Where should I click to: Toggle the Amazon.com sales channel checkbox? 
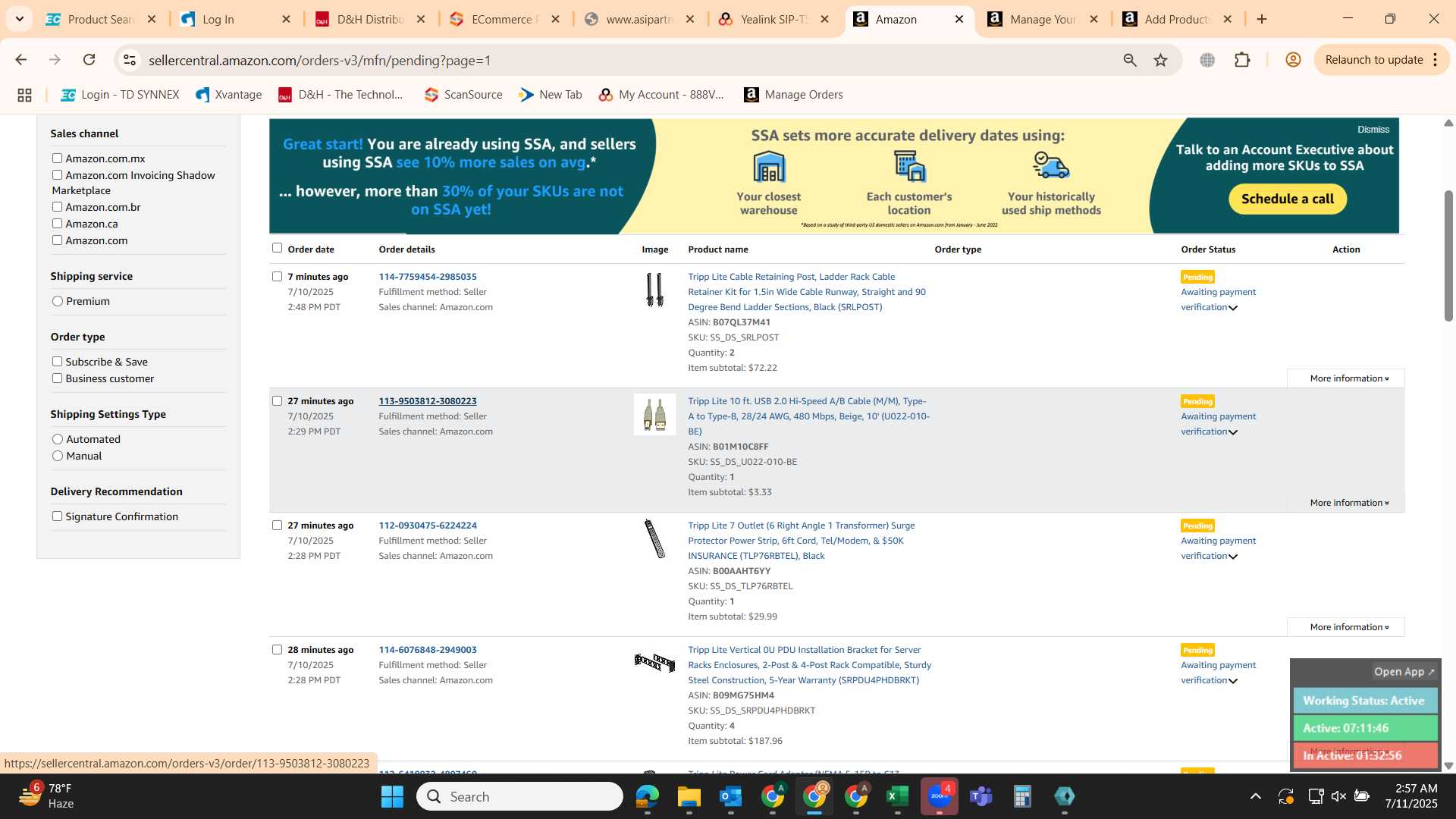pyautogui.click(x=57, y=240)
